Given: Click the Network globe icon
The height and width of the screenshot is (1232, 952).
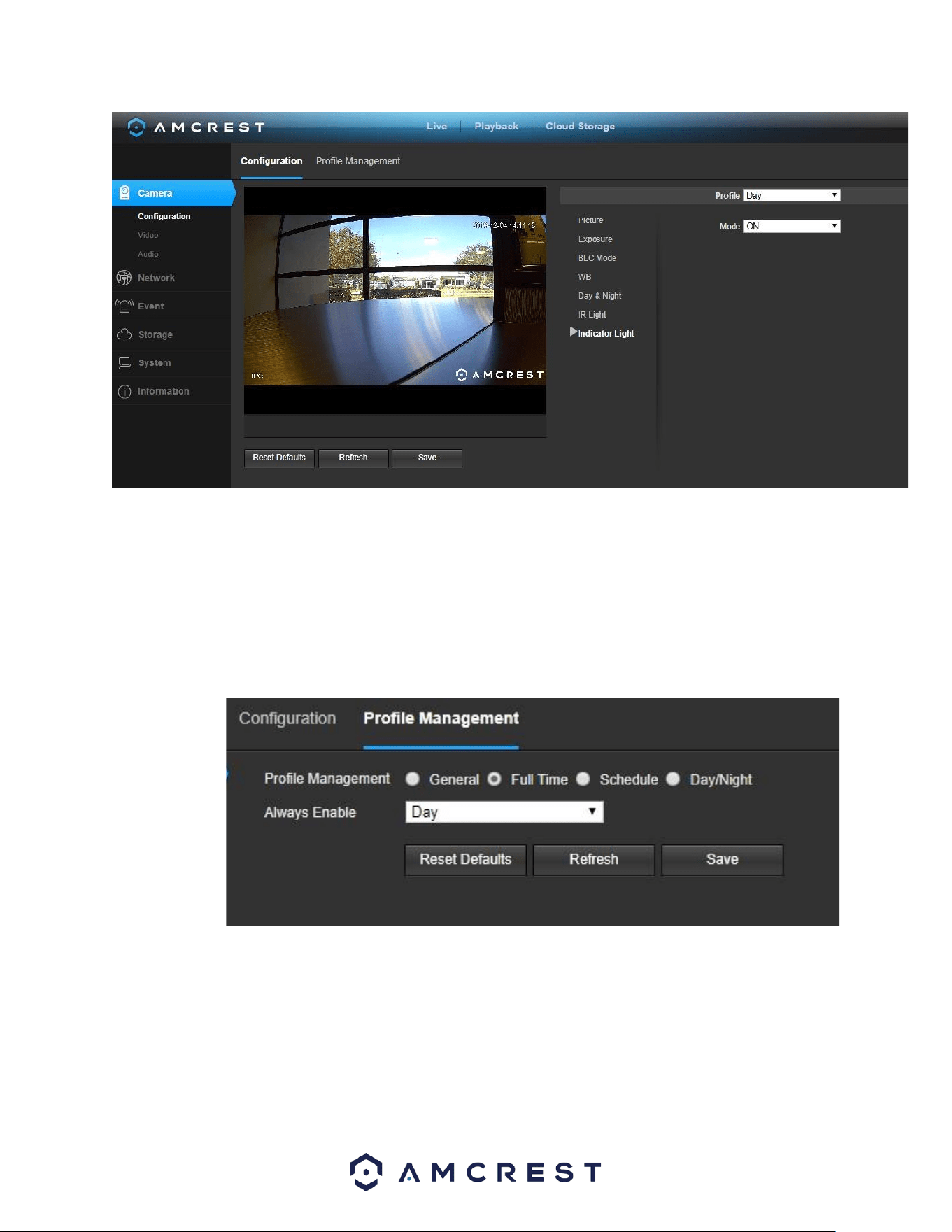Looking at the screenshot, I should tap(124, 278).
